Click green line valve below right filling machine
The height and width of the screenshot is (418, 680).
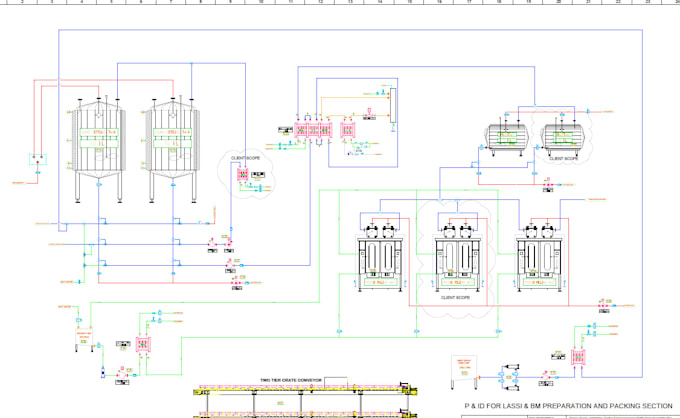(498, 331)
